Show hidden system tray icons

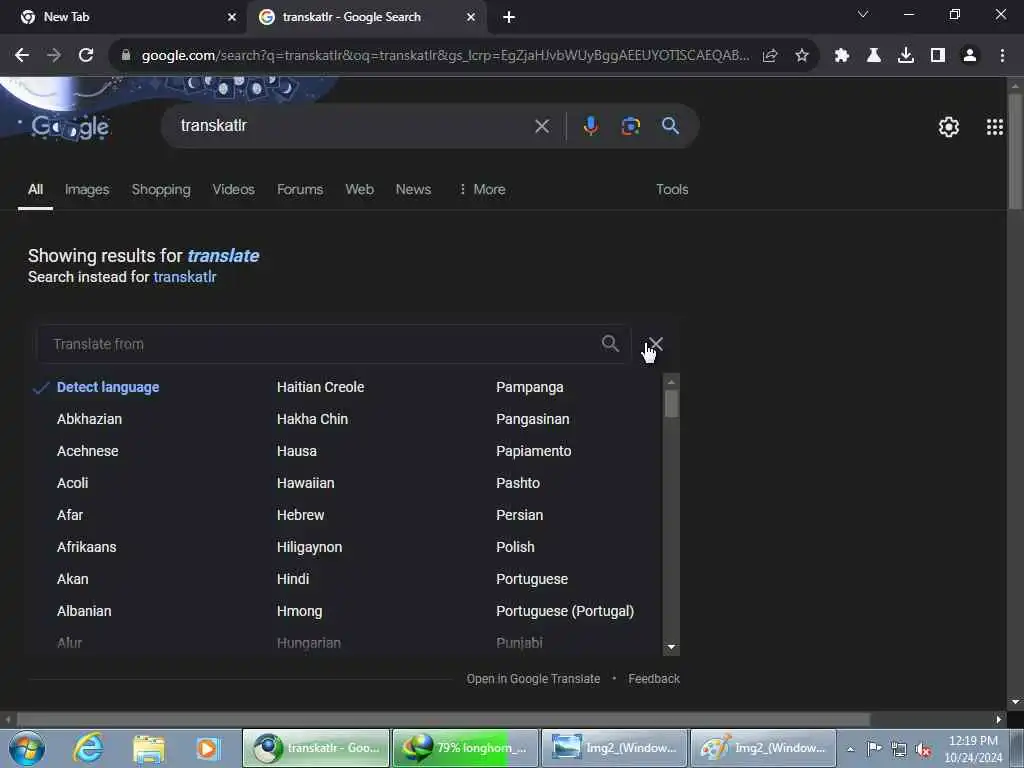point(850,749)
